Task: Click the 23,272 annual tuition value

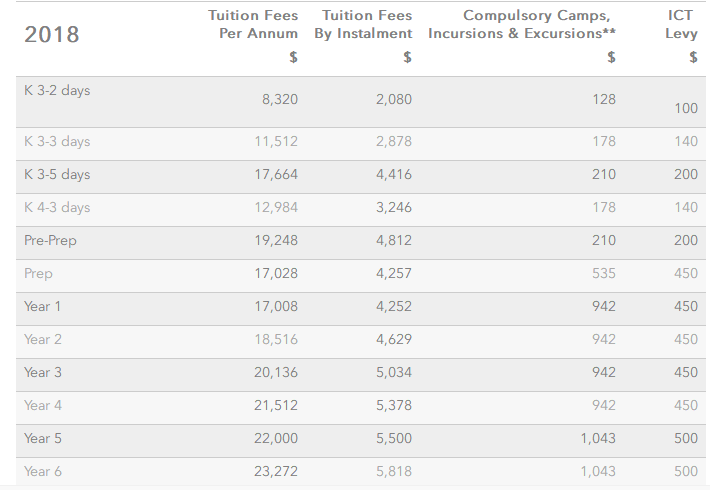Action: 277,472
